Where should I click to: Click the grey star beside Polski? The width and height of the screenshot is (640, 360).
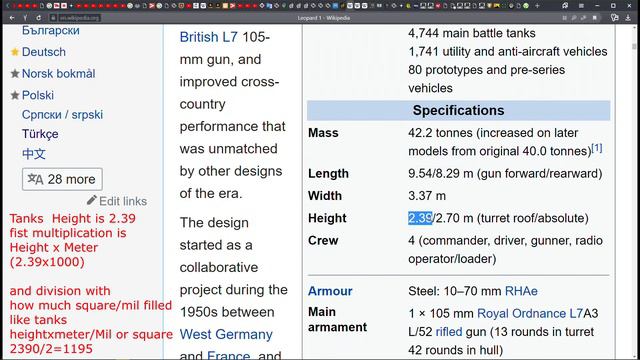coord(15,95)
